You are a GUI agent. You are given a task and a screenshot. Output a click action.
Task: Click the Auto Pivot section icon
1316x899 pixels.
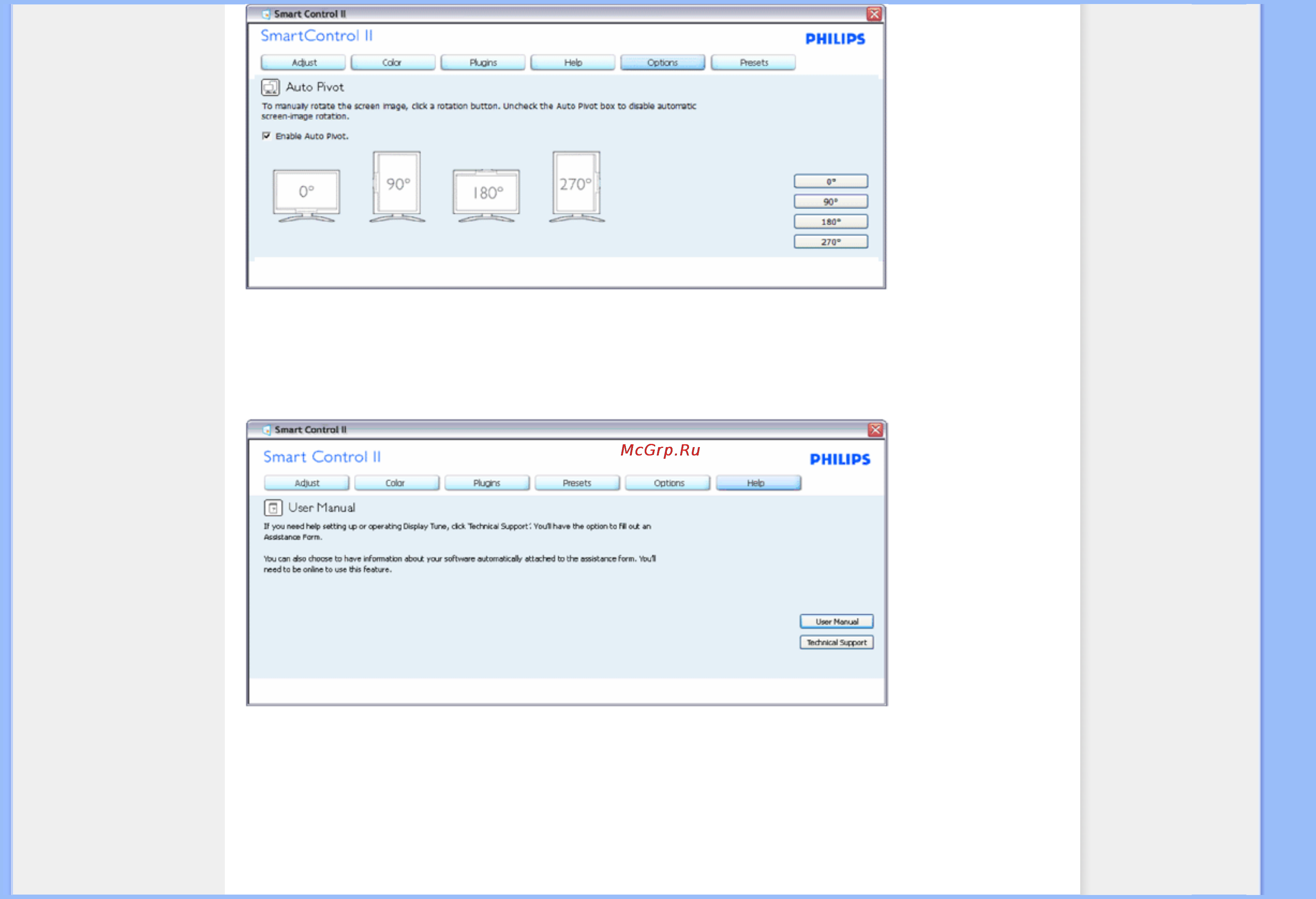270,87
